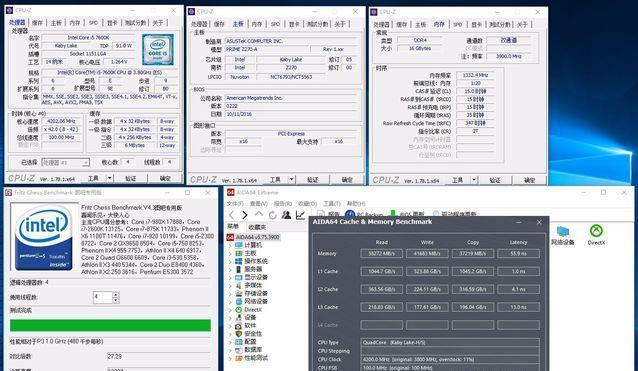Select the 安全性 shield icon in tree
Screen dimensions: 638x371
pos(239,334)
